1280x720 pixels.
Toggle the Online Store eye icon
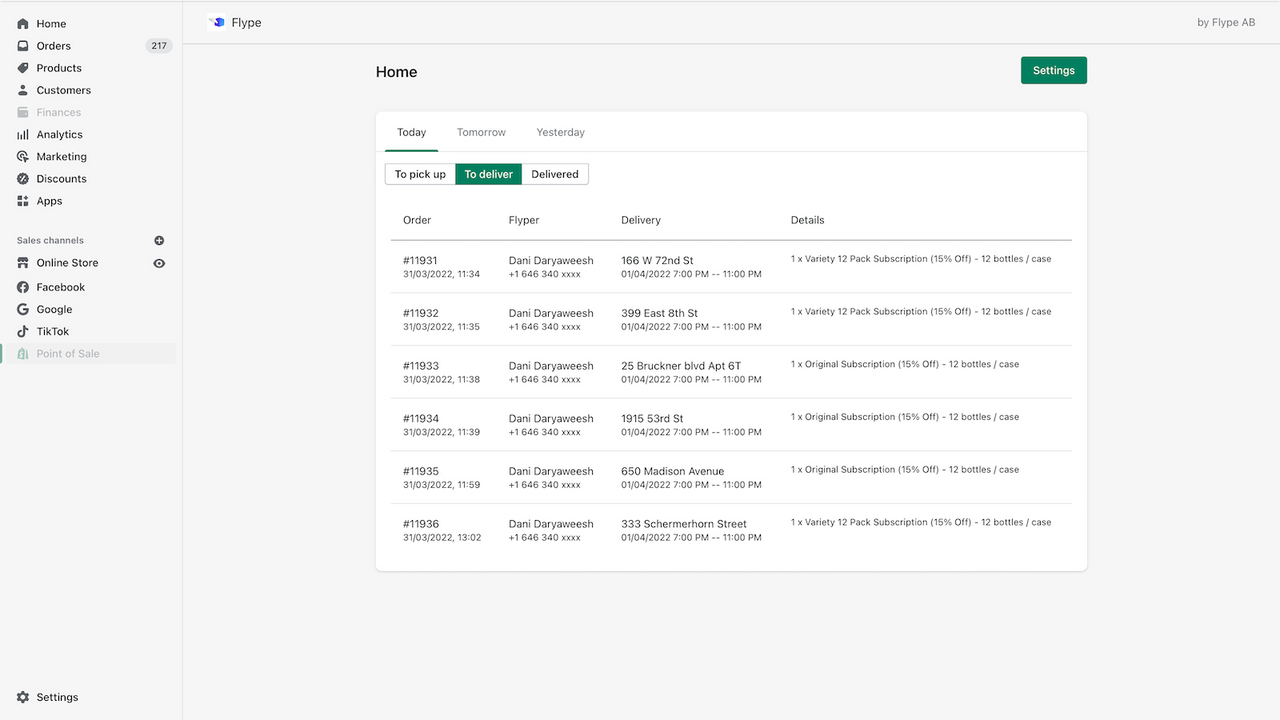159,263
